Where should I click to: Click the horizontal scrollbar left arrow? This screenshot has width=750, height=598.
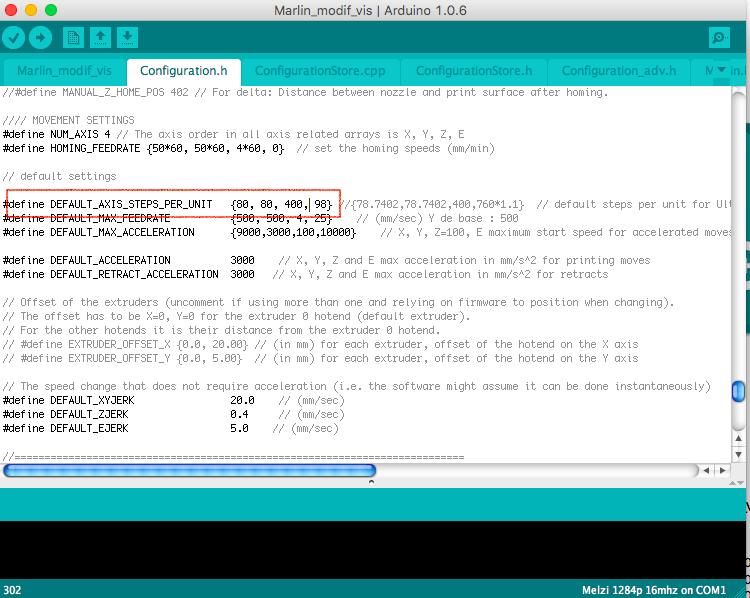point(706,470)
